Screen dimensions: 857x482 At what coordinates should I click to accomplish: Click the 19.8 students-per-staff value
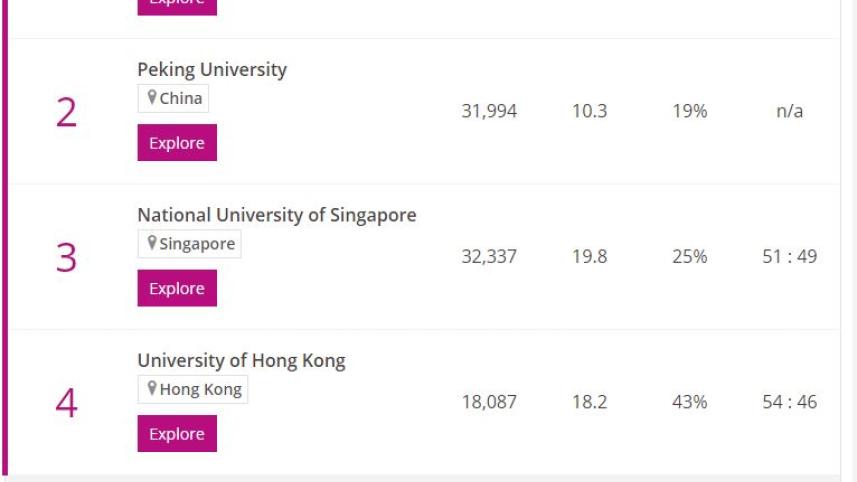(x=589, y=257)
